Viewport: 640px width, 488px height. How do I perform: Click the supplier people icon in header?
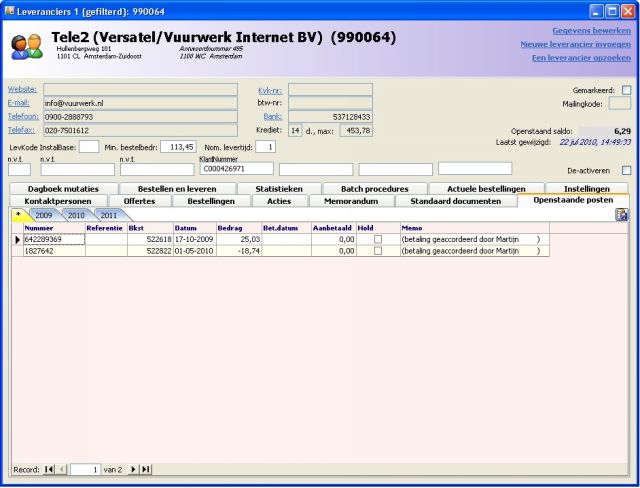pyautogui.click(x=26, y=45)
